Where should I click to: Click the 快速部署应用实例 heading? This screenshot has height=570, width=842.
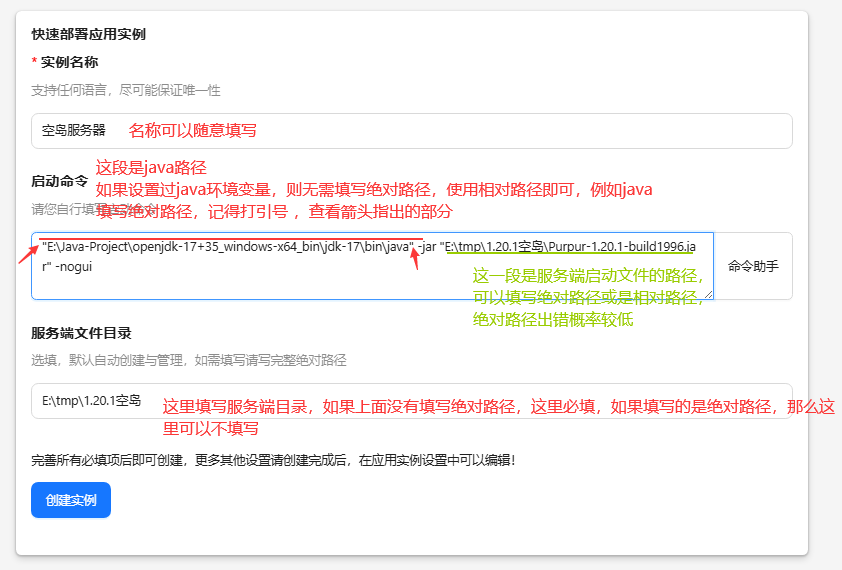pyautogui.click(x=88, y=34)
